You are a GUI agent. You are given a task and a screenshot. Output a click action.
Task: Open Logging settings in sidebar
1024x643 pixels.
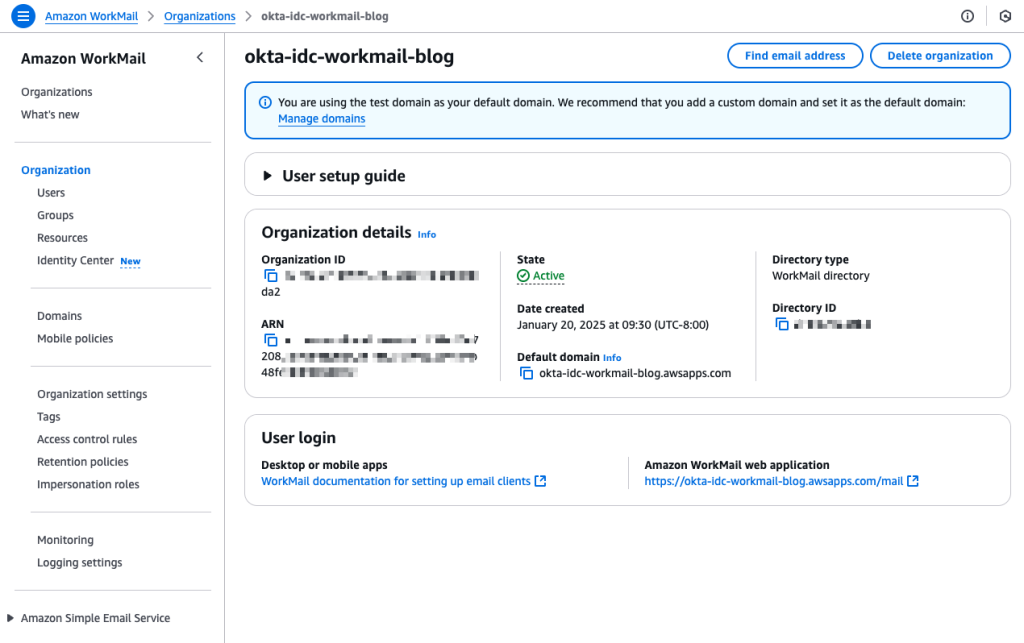click(x=80, y=563)
